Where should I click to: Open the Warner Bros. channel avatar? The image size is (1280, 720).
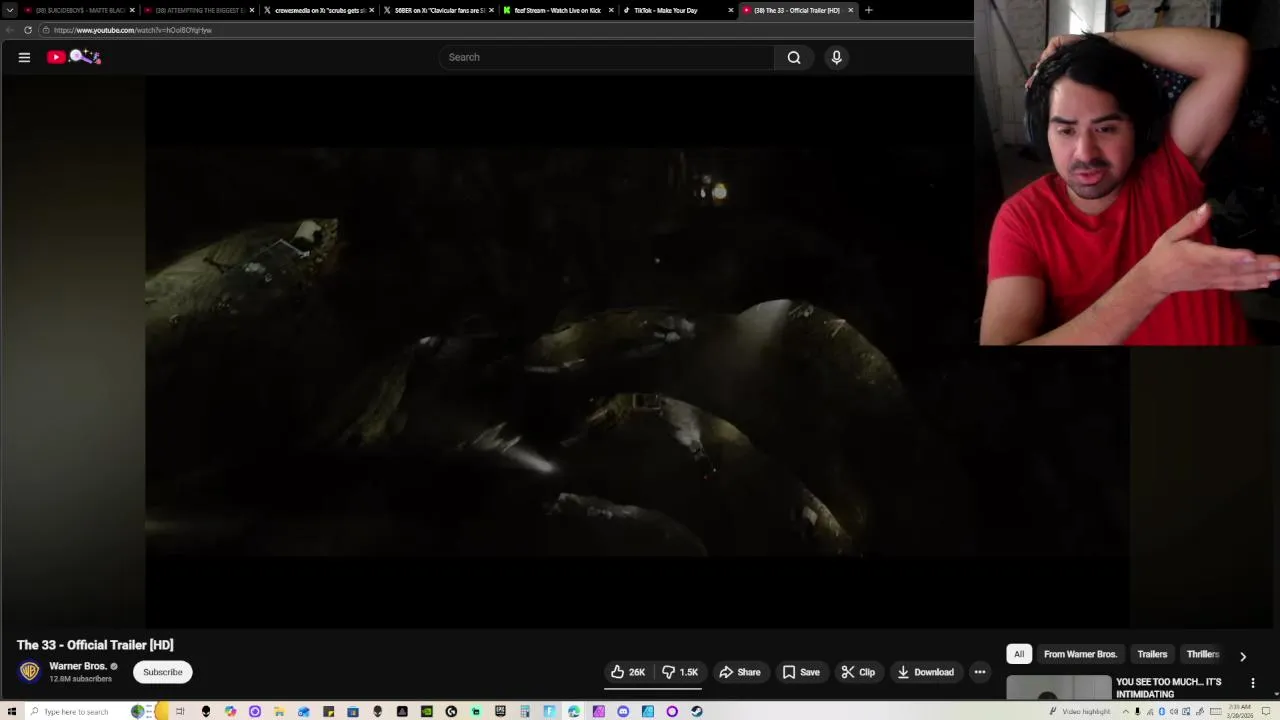click(29, 672)
